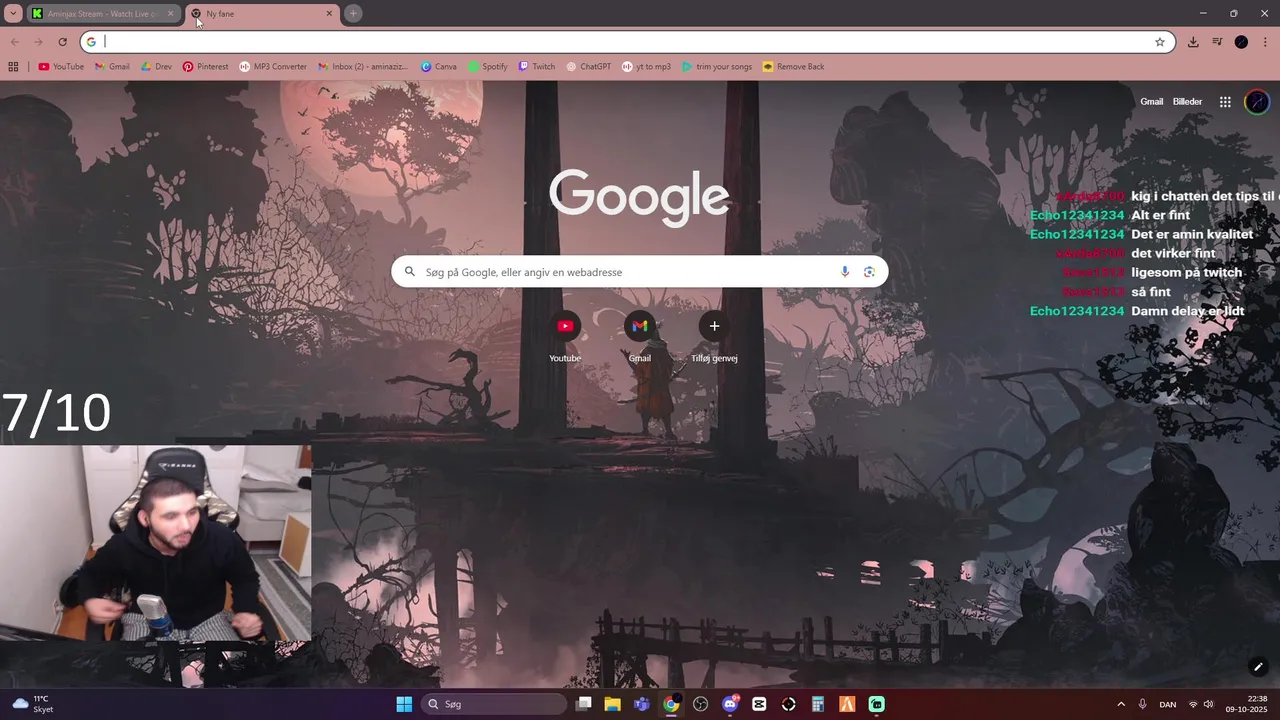Open Microsoft Teams from the taskbar

coord(641,704)
